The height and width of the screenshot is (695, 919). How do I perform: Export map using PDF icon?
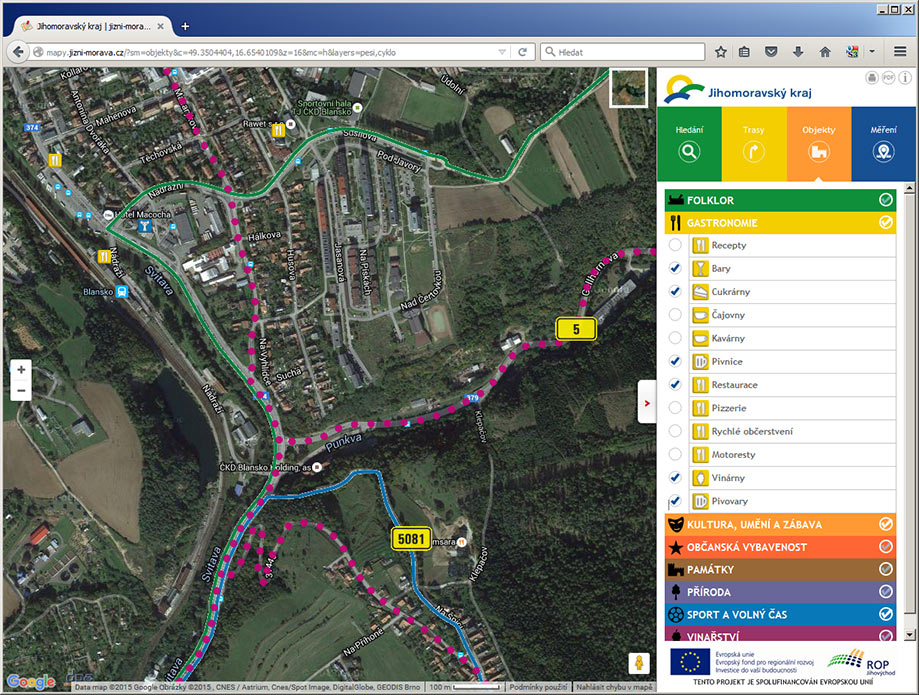click(889, 77)
